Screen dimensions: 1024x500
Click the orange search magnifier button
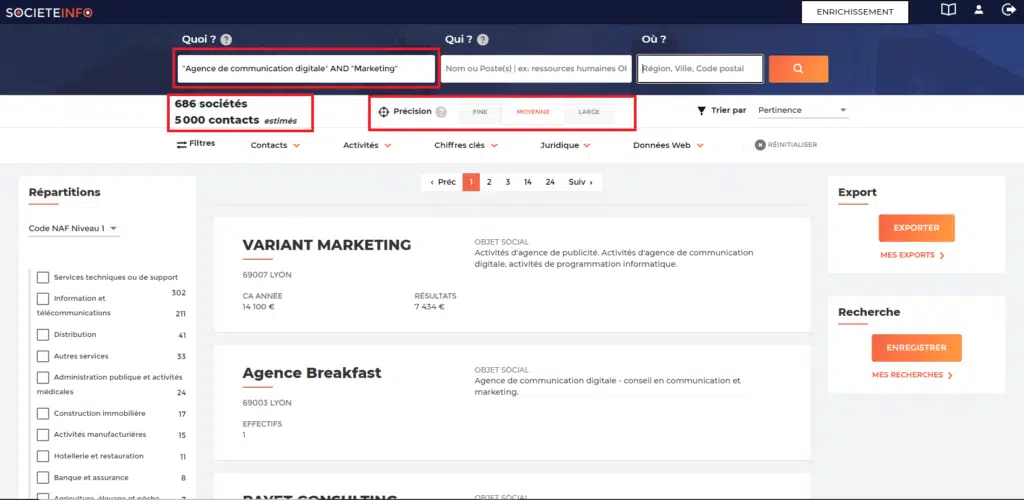click(798, 69)
